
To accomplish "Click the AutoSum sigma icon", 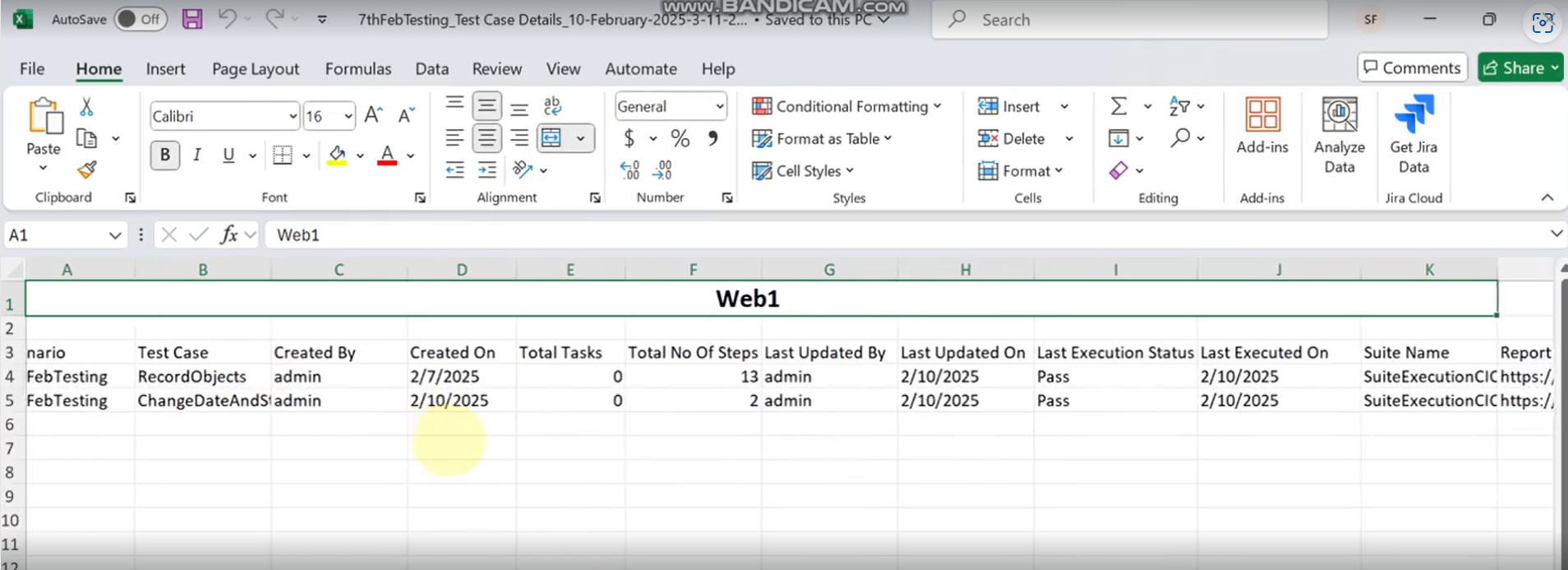I will 1118,106.
